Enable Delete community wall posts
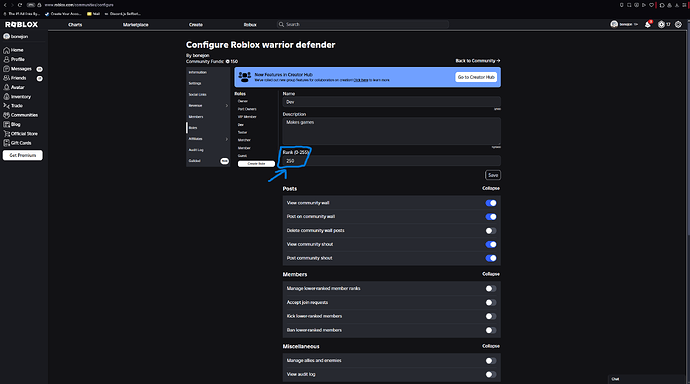 pos(491,230)
